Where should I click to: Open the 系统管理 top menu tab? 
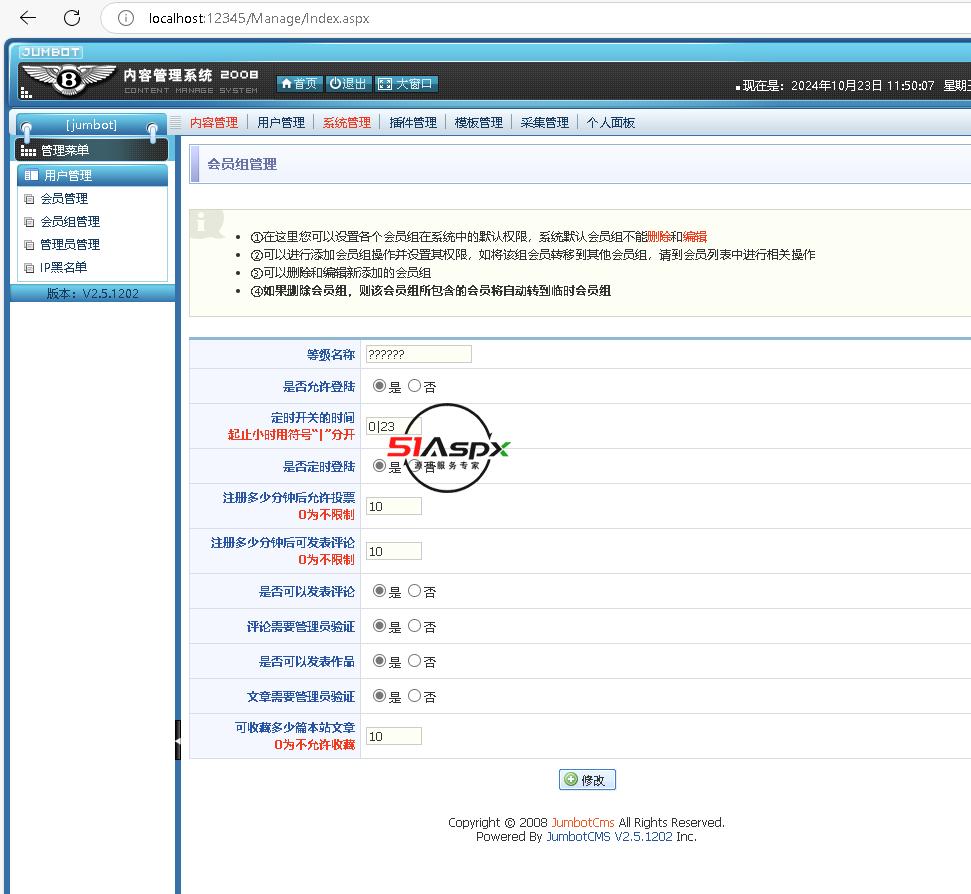coord(346,123)
